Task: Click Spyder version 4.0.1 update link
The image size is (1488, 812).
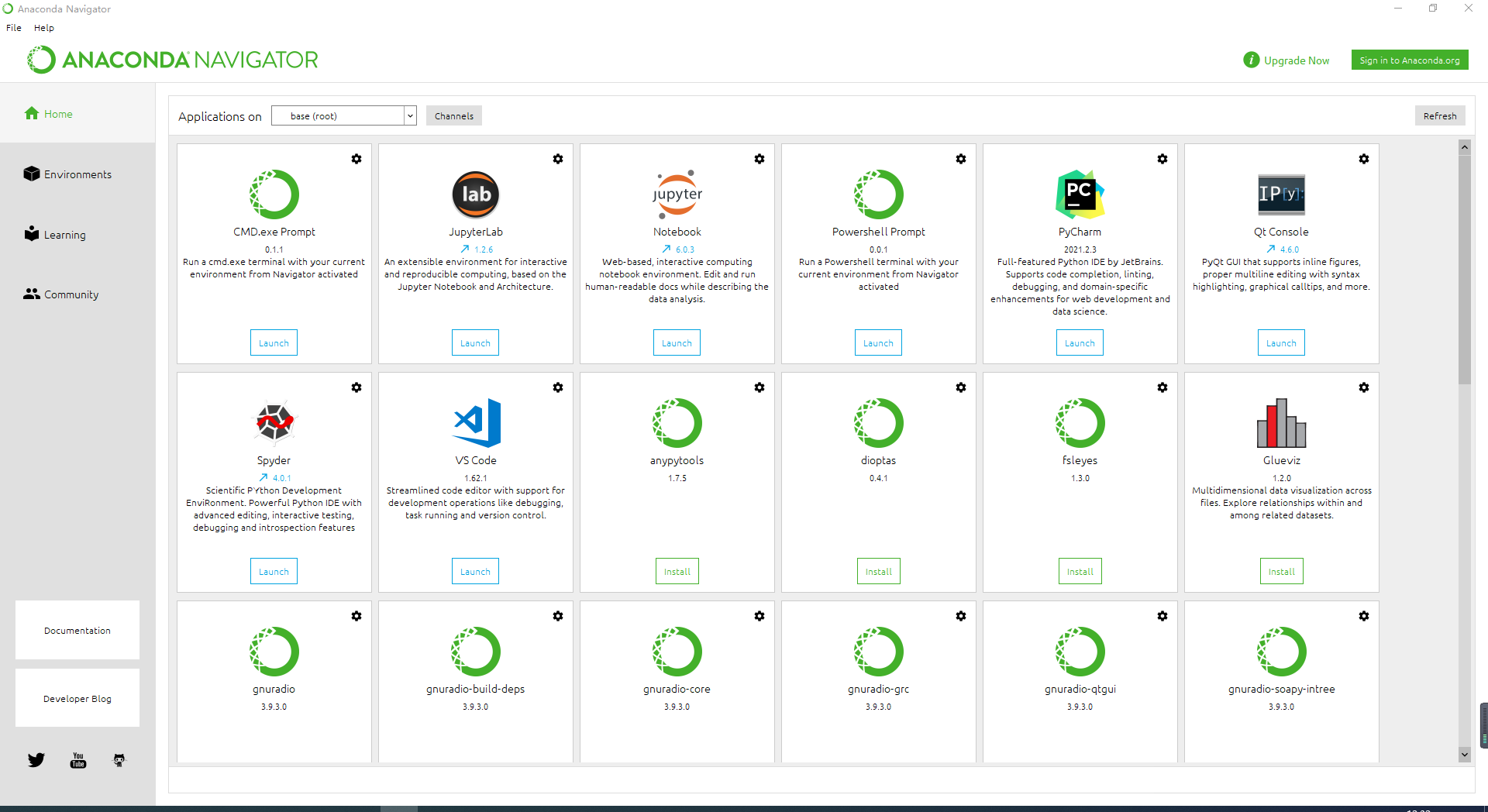Action: coord(275,478)
